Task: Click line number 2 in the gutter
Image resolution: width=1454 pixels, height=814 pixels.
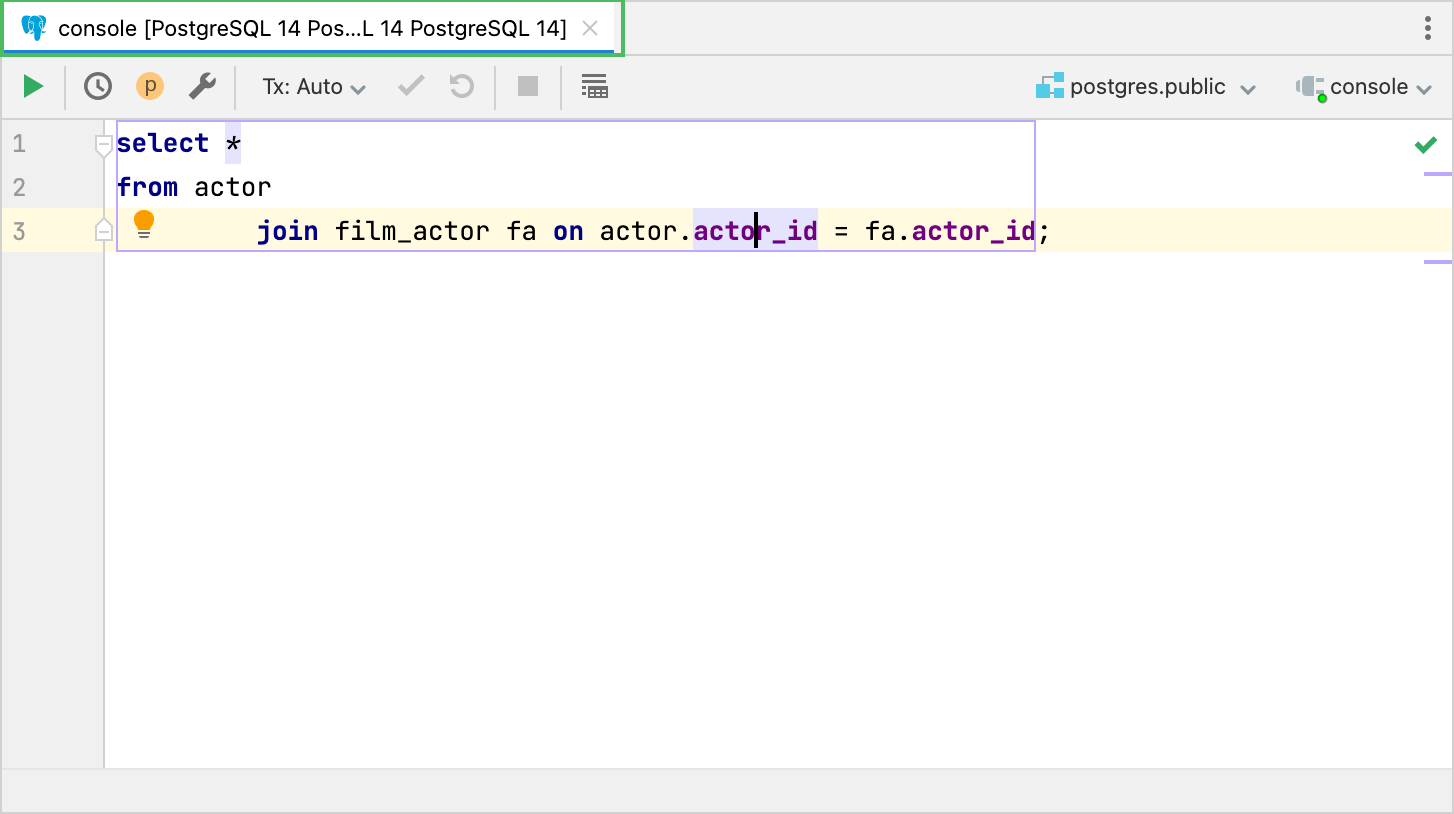Action: click(18, 187)
